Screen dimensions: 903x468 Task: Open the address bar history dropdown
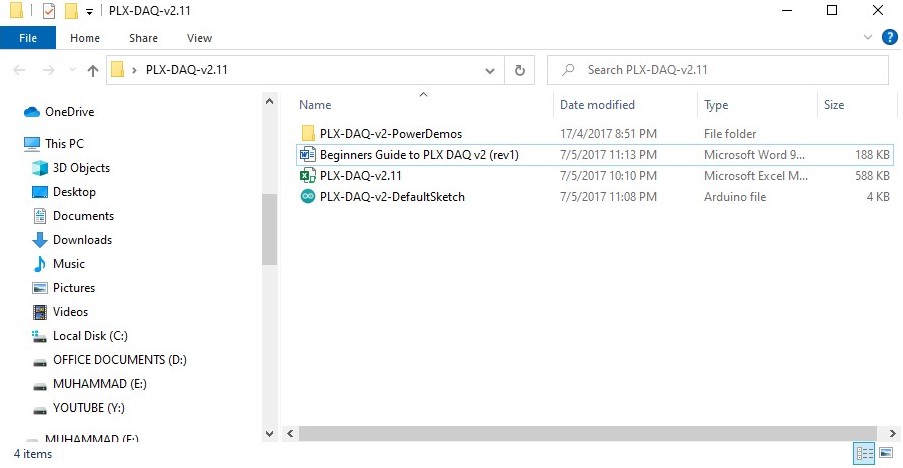coord(490,70)
